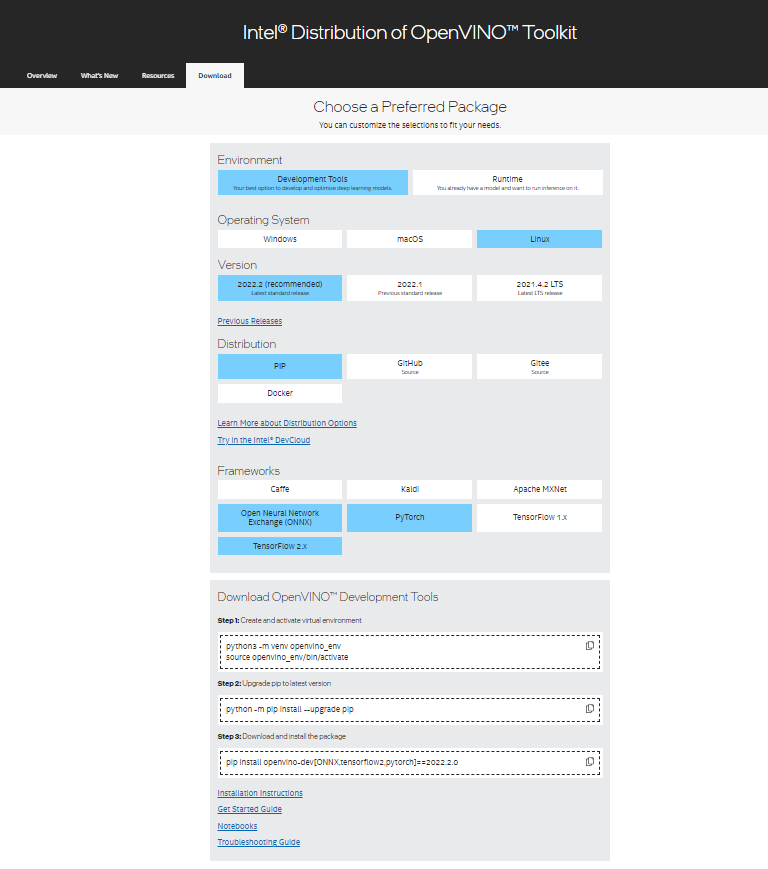Toggle PyTorch framework
This screenshot has height=869, width=768.
click(x=409, y=518)
